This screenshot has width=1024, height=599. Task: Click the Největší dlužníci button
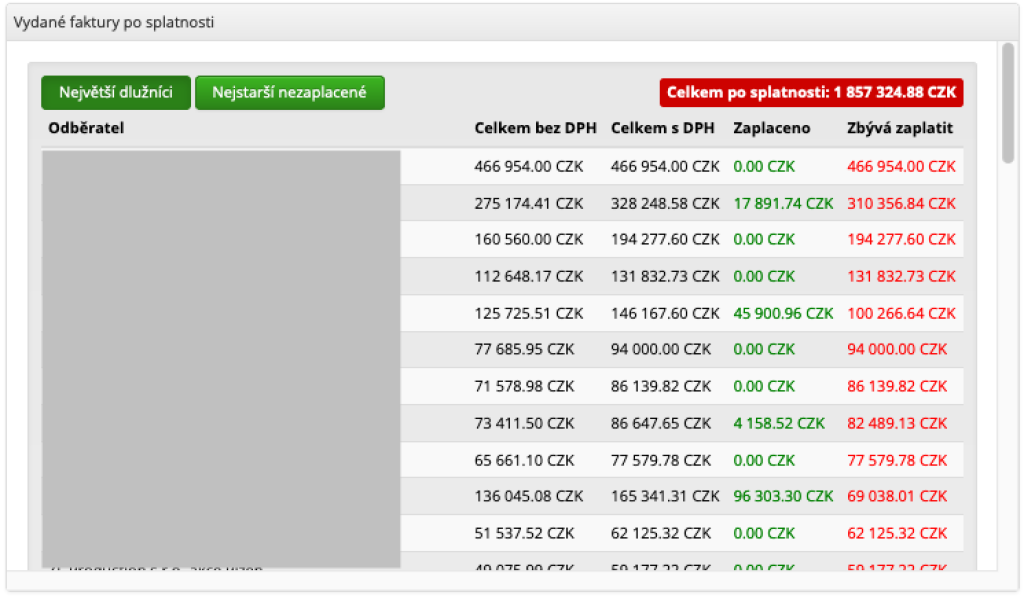115,93
